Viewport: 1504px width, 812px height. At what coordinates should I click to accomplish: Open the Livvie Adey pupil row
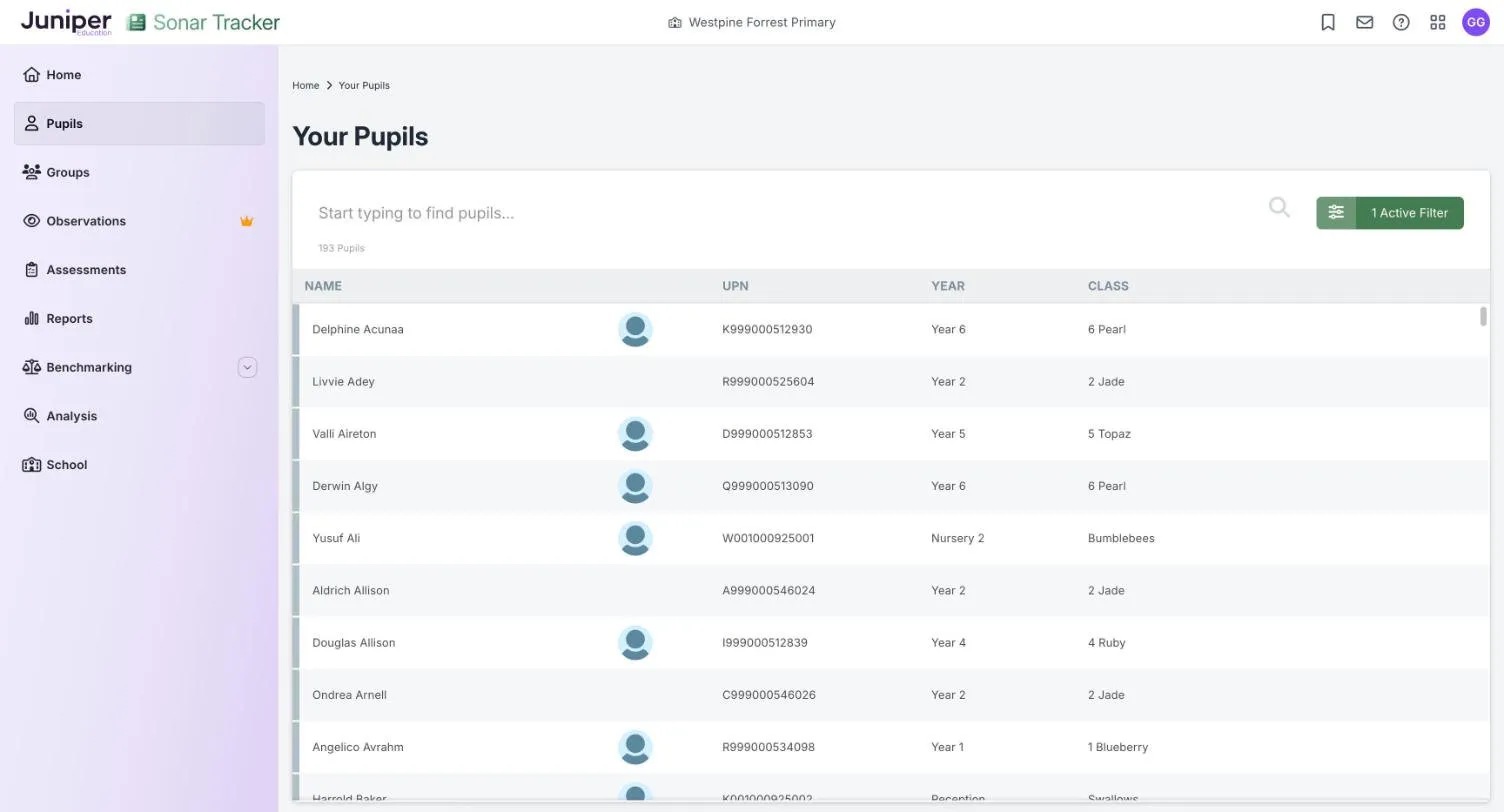[x=891, y=382]
